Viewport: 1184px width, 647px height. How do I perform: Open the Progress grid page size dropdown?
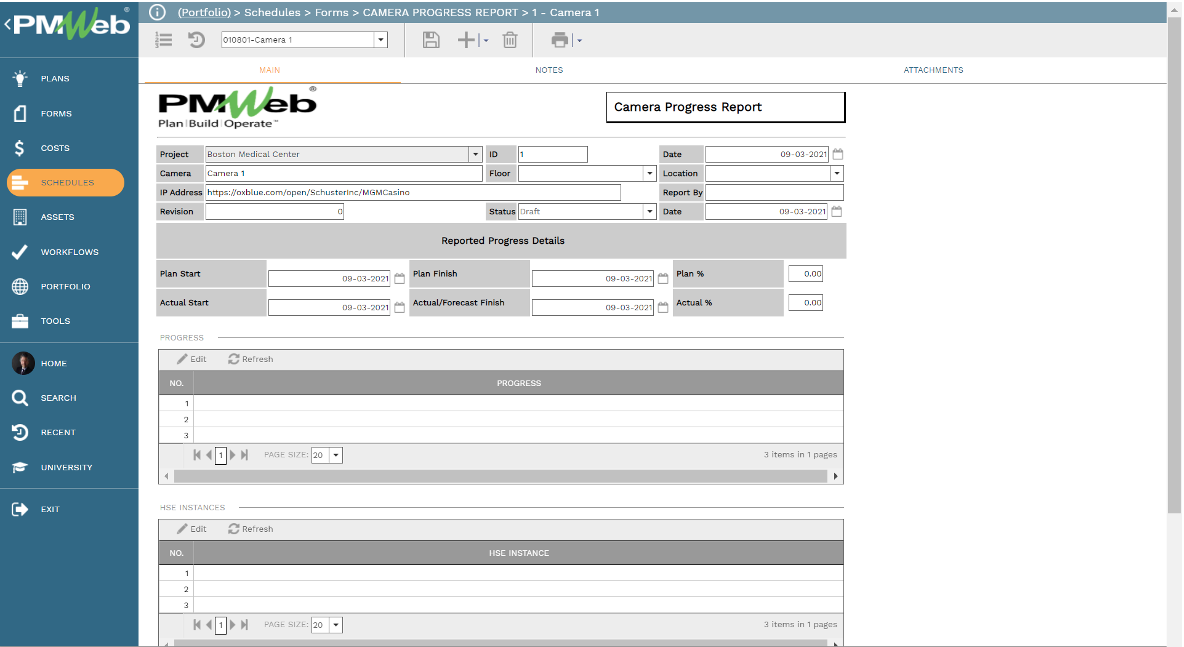336,455
